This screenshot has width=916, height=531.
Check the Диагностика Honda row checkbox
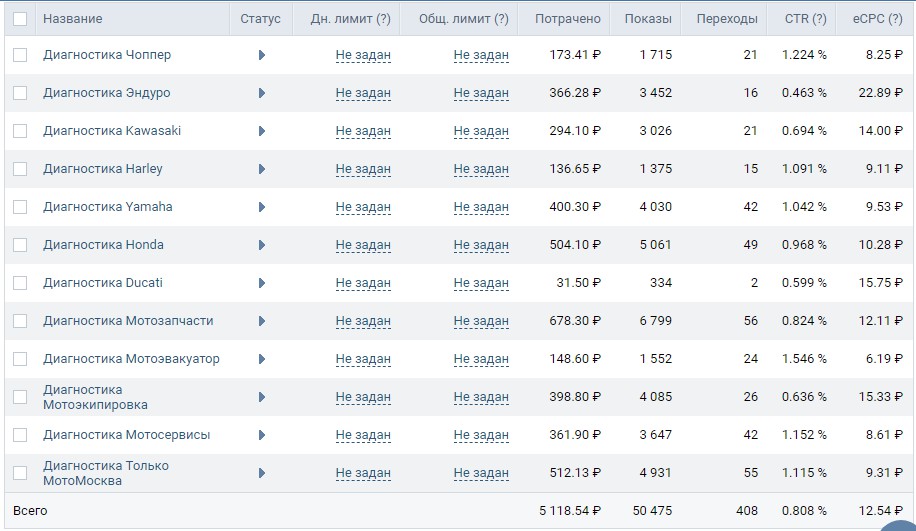pyautogui.click(x=20, y=245)
